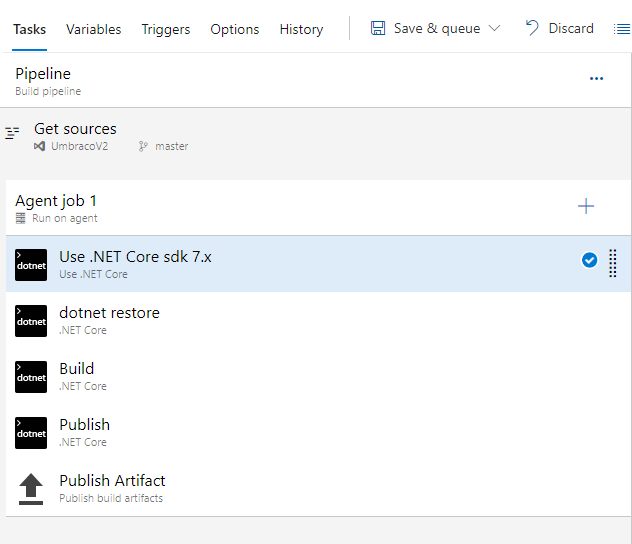Go to the Options tab
The width and height of the screenshot is (632, 544).
coord(235,29)
